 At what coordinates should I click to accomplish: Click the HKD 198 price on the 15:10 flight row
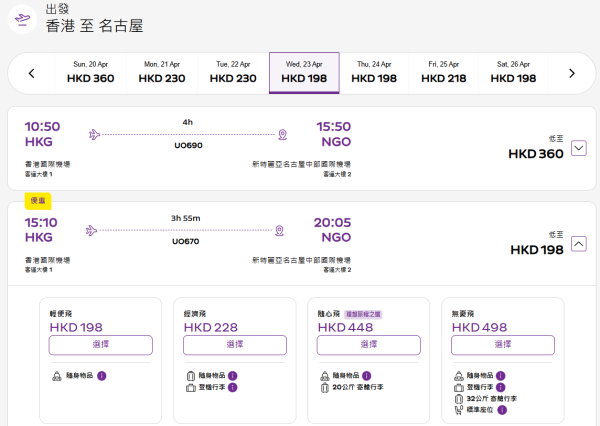[537, 250]
